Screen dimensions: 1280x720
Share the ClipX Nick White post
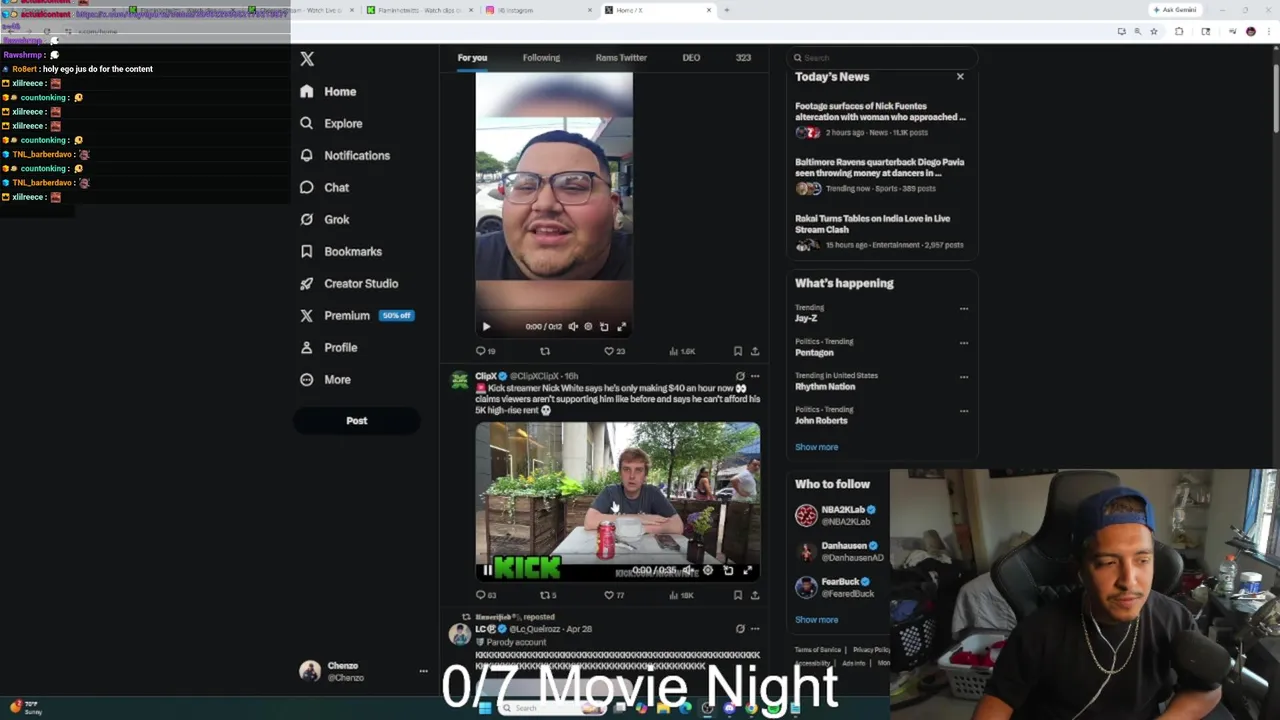(755, 595)
